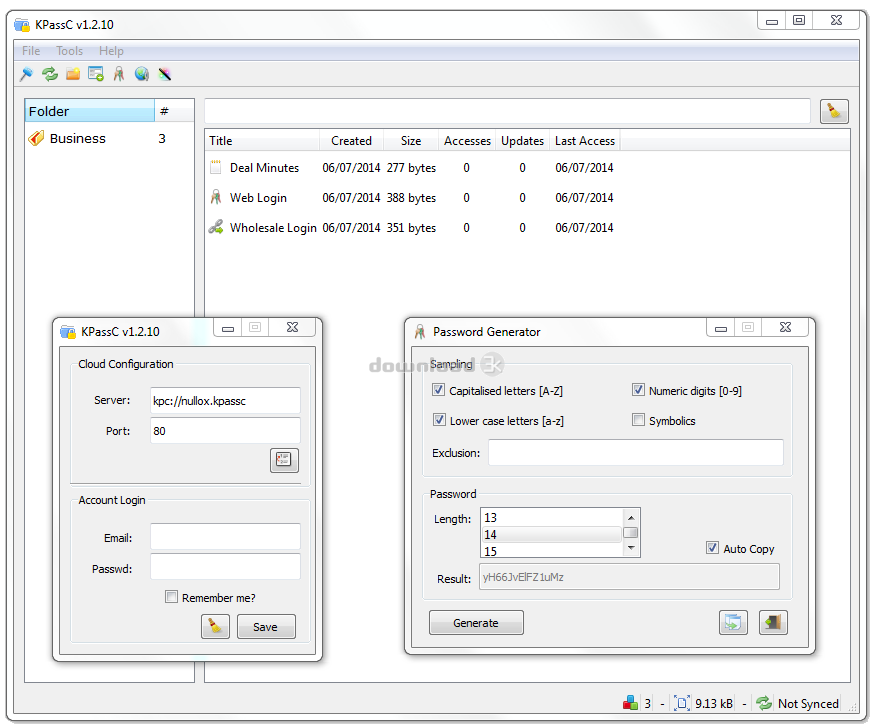Click the blue pin toolbar icon
875x728 pixels.
coord(26,74)
